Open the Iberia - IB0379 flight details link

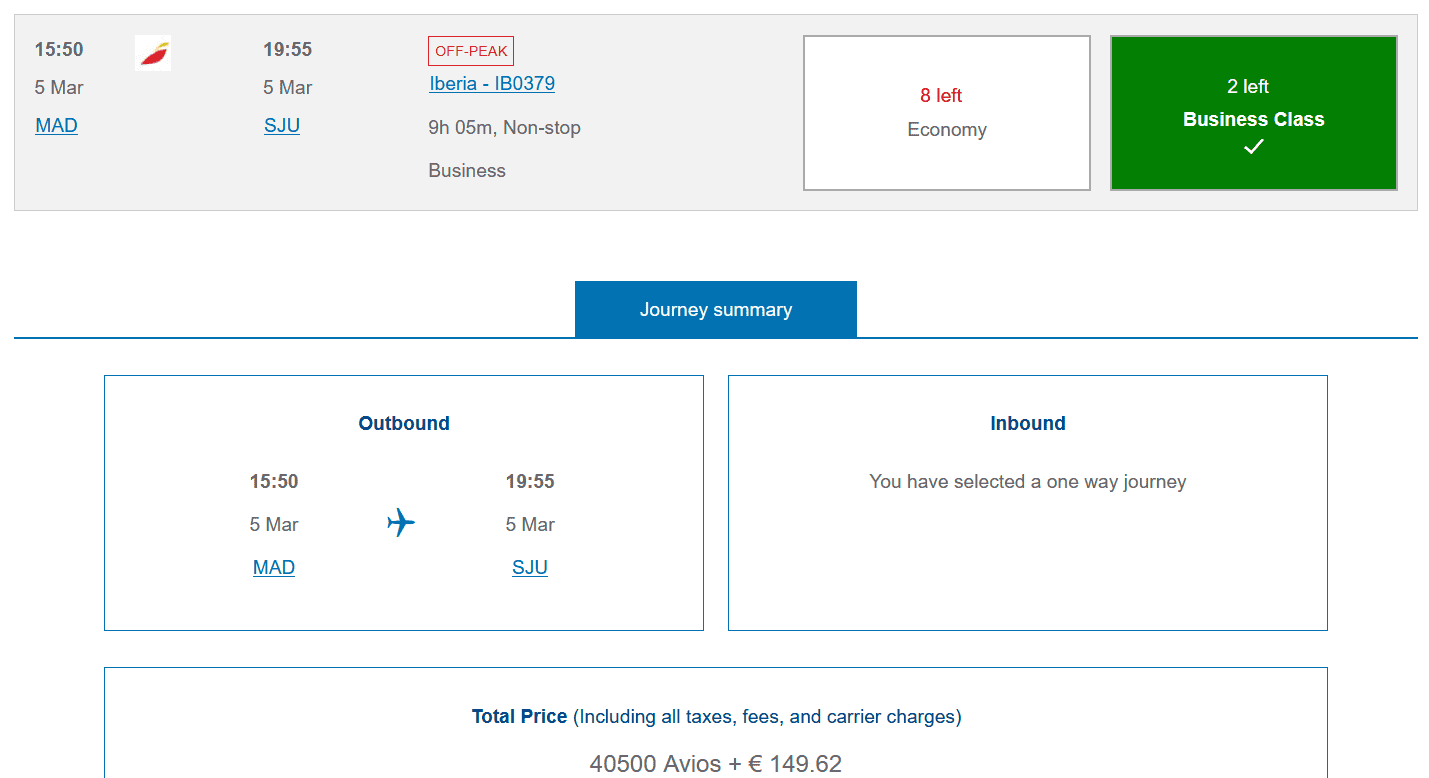492,84
